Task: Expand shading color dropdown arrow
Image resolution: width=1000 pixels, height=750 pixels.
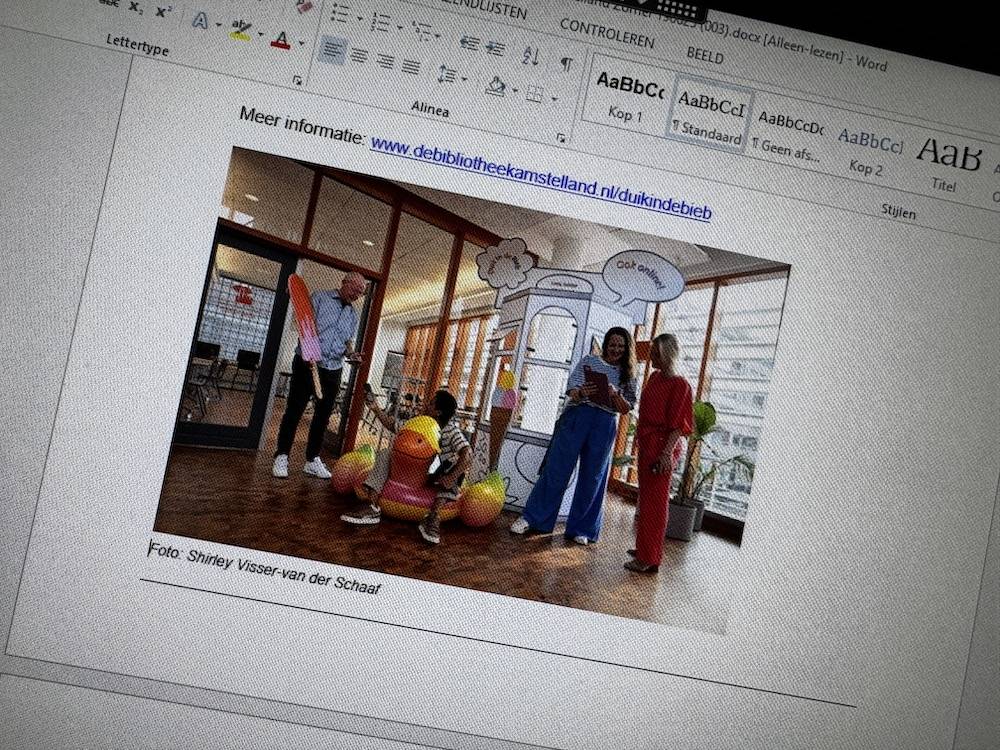Action: pos(515,90)
